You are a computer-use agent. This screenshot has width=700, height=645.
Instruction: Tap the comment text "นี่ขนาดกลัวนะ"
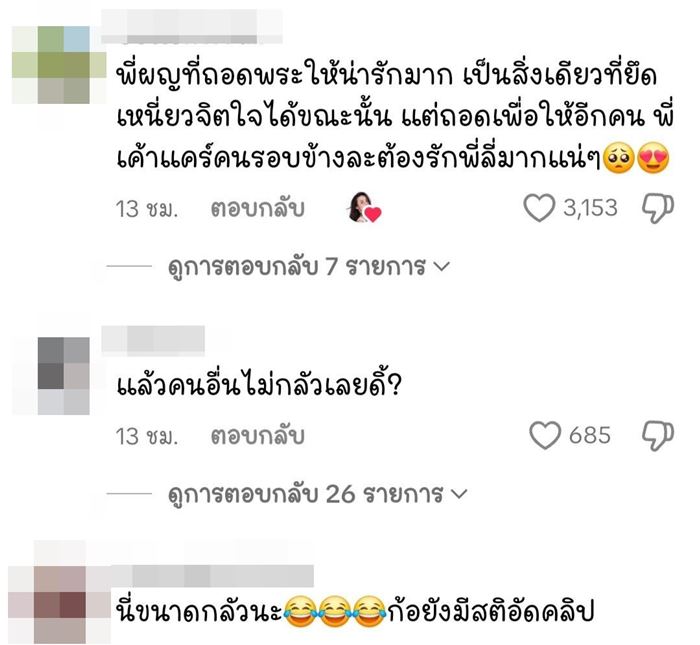[199, 611]
